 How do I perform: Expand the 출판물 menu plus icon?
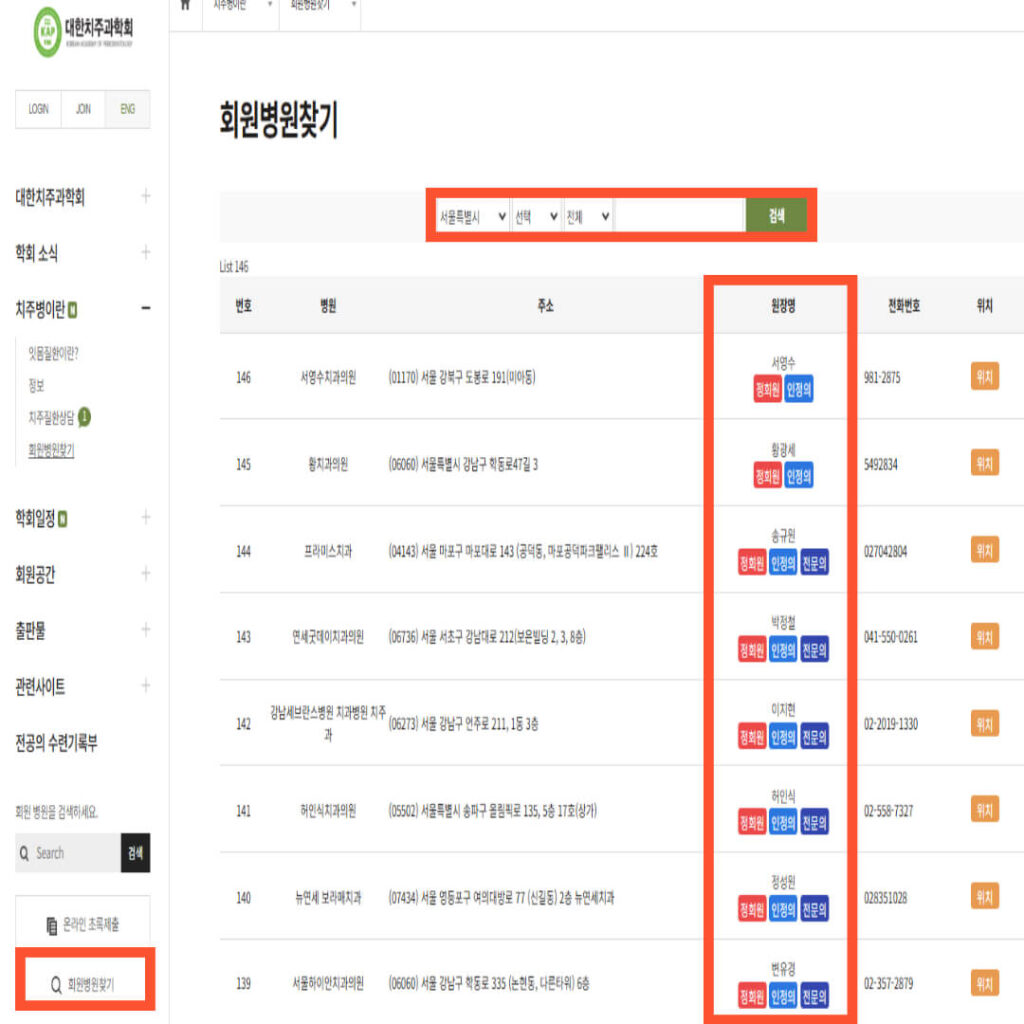click(146, 630)
